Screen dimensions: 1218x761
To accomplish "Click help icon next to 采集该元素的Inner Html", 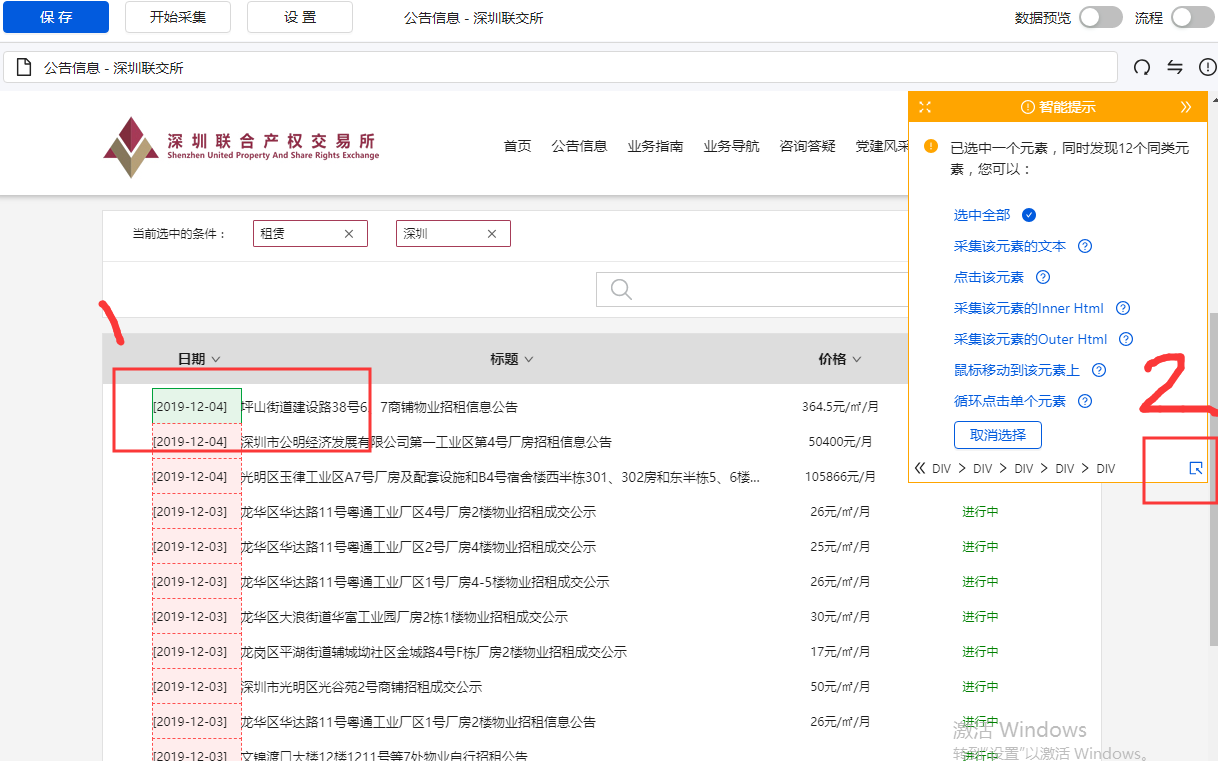I will click(1123, 308).
